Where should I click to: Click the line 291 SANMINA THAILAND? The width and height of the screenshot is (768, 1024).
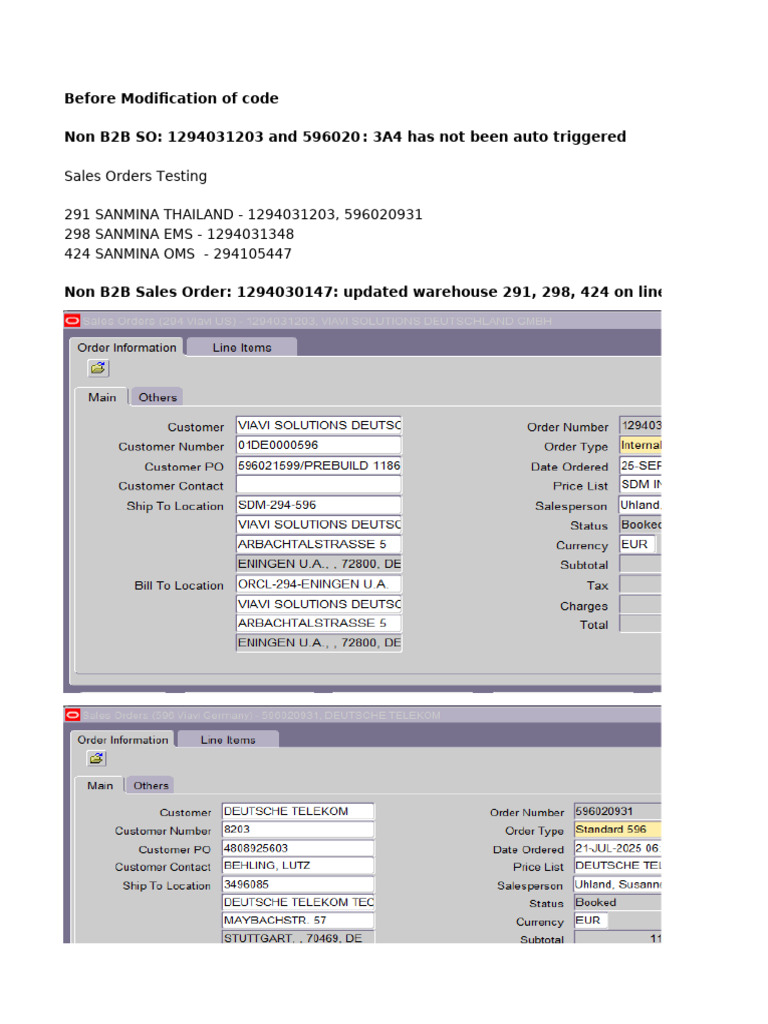coord(243,214)
